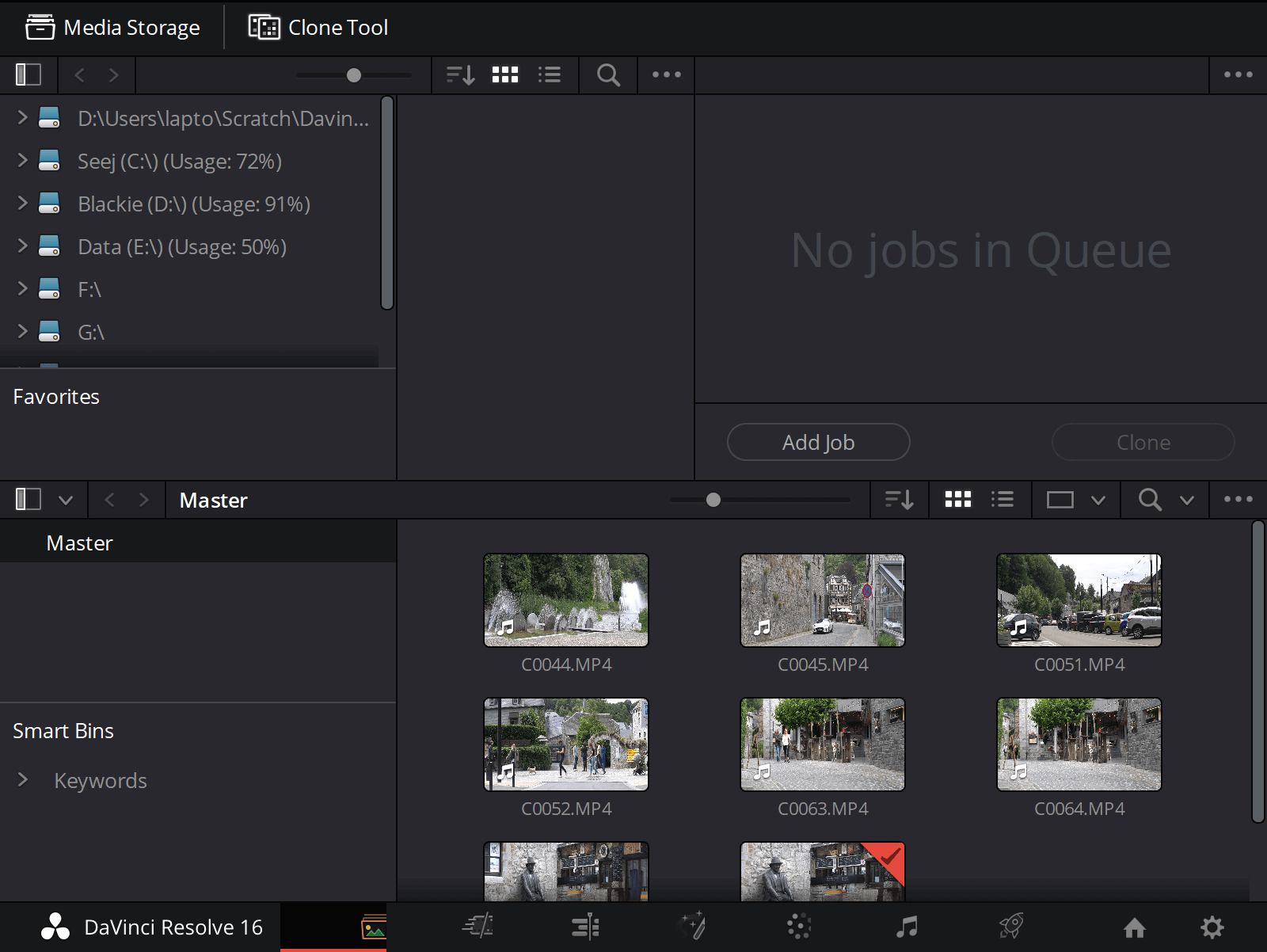Switch to the Fusion page
This screenshot has width=1267, height=952.
691,926
